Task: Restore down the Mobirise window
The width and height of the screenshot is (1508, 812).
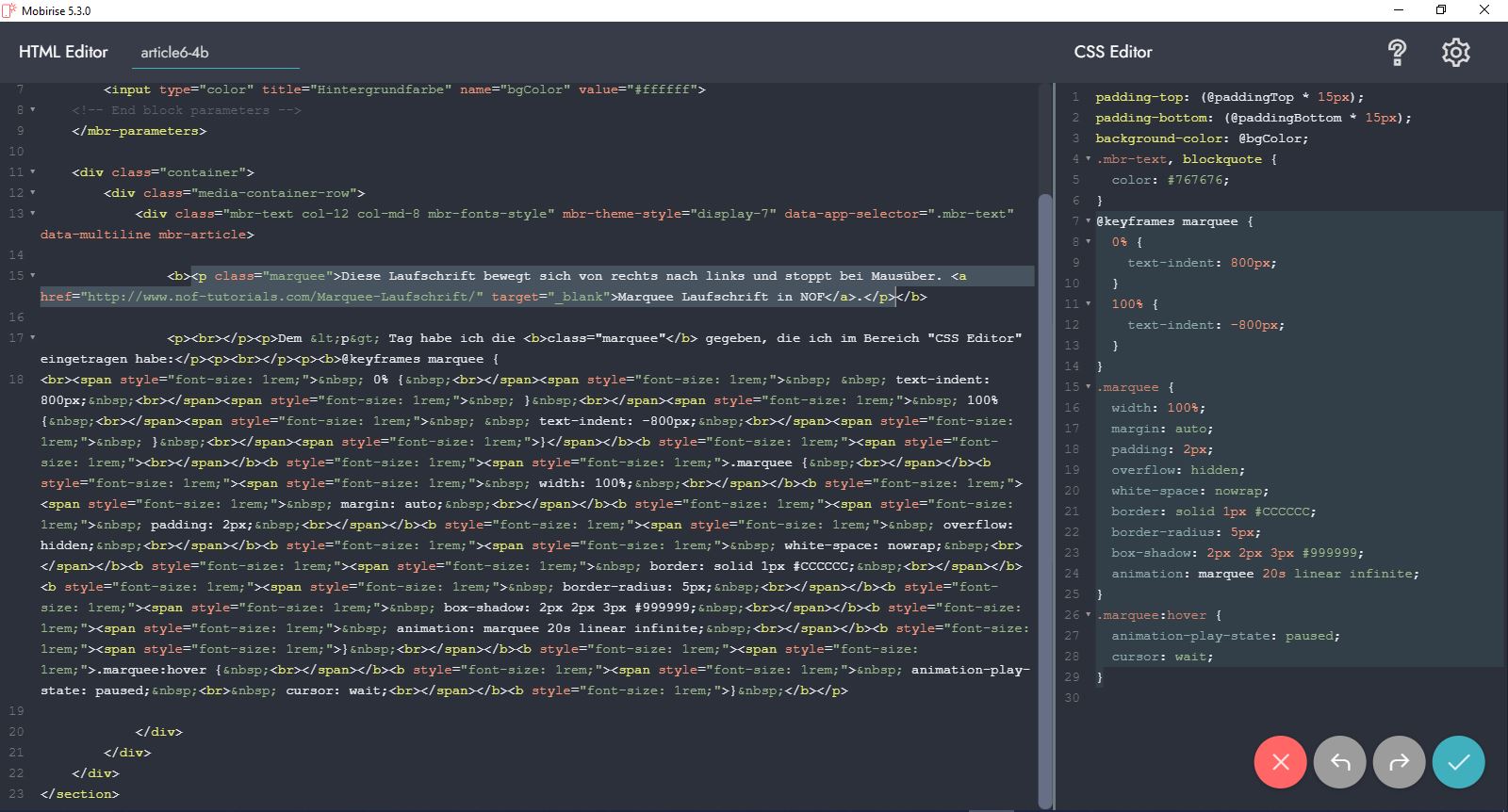Action: [x=1440, y=10]
